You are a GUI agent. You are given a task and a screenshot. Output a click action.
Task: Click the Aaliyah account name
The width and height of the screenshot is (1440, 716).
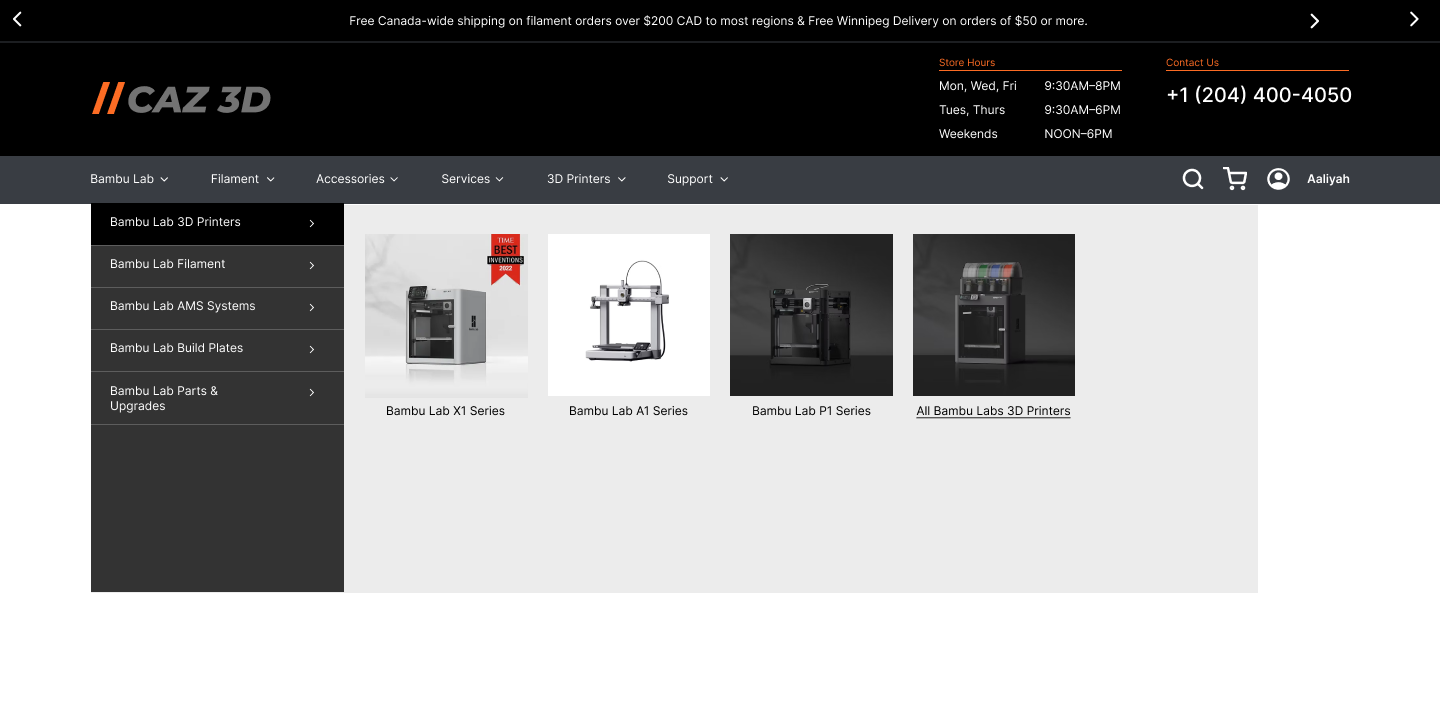point(1328,179)
